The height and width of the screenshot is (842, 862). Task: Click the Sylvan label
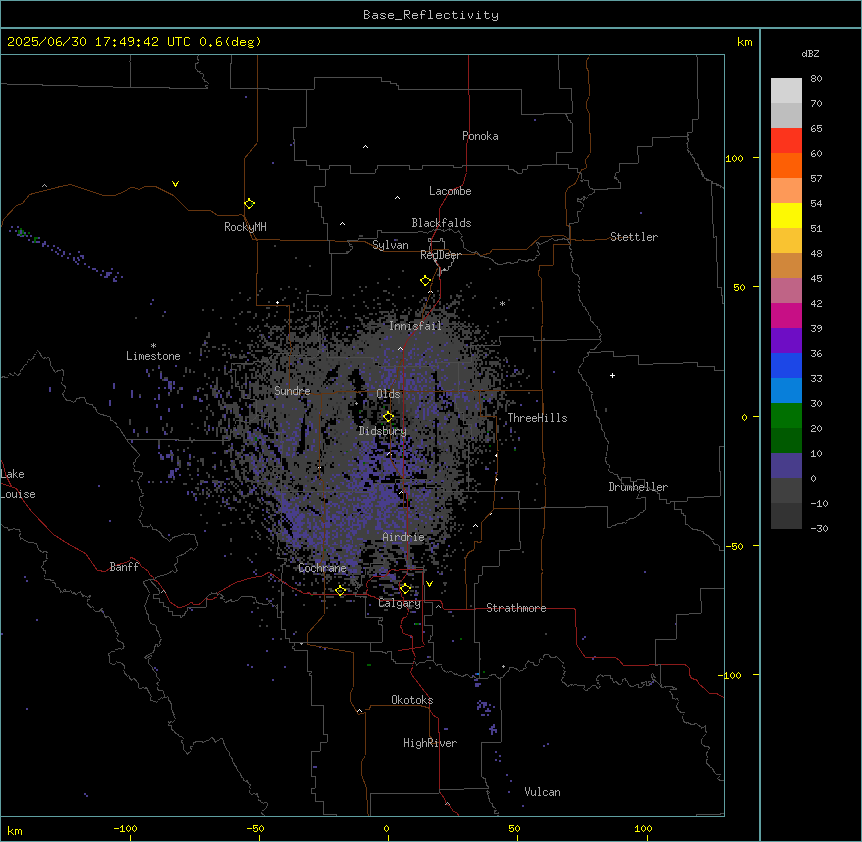[390, 245]
